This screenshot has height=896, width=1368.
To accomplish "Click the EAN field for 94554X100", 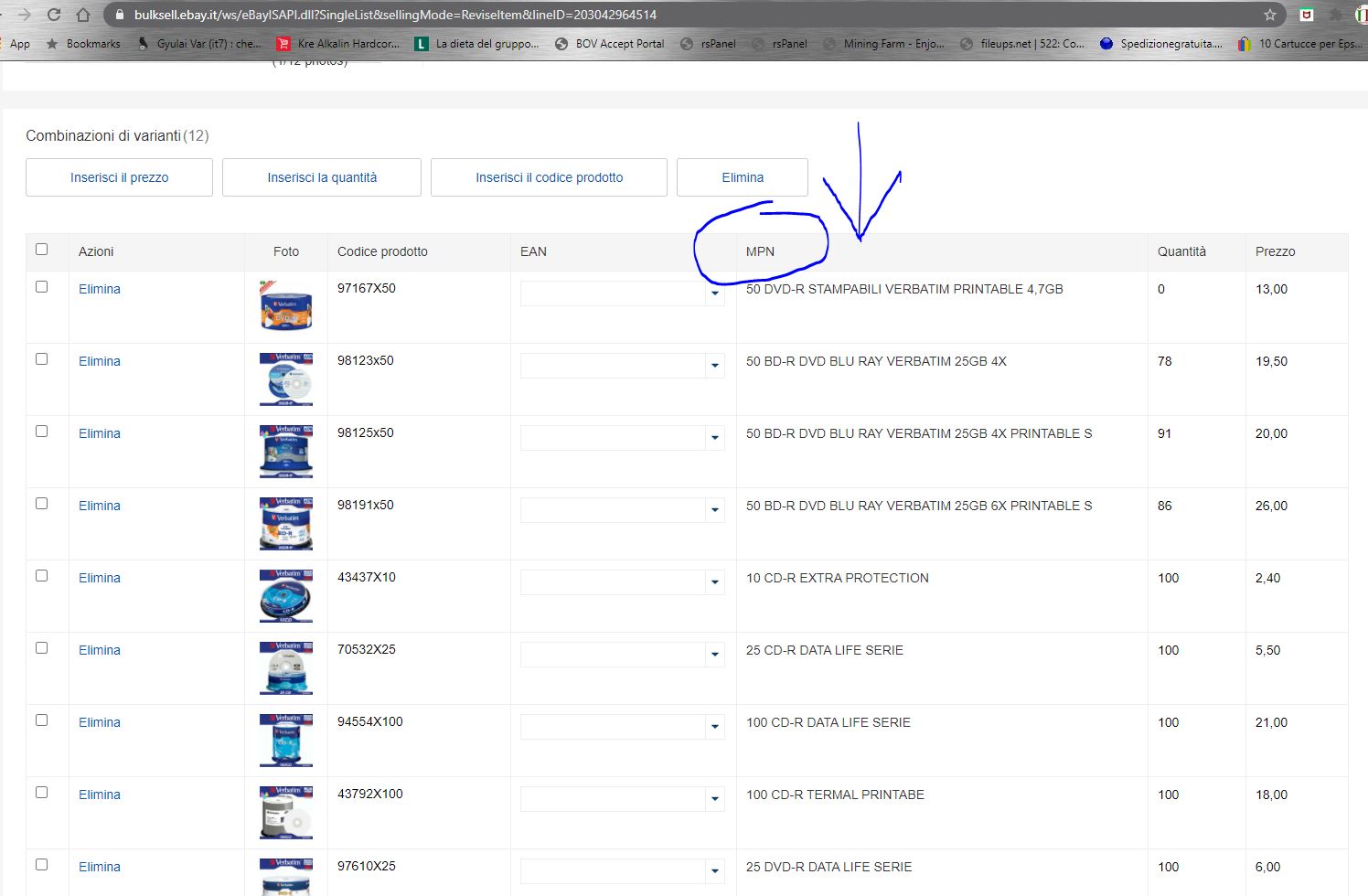I will coord(613,727).
